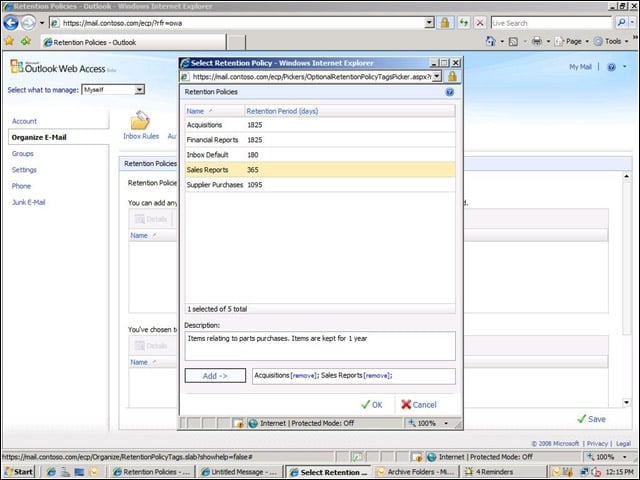The width and height of the screenshot is (640, 480).
Task: Click the security lock icon in main browser
Action: click(445, 23)
